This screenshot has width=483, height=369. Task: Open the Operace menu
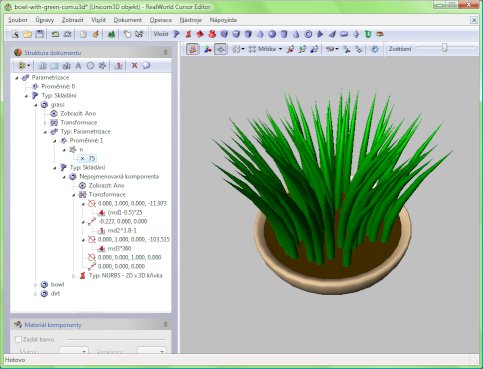[161, 20]
